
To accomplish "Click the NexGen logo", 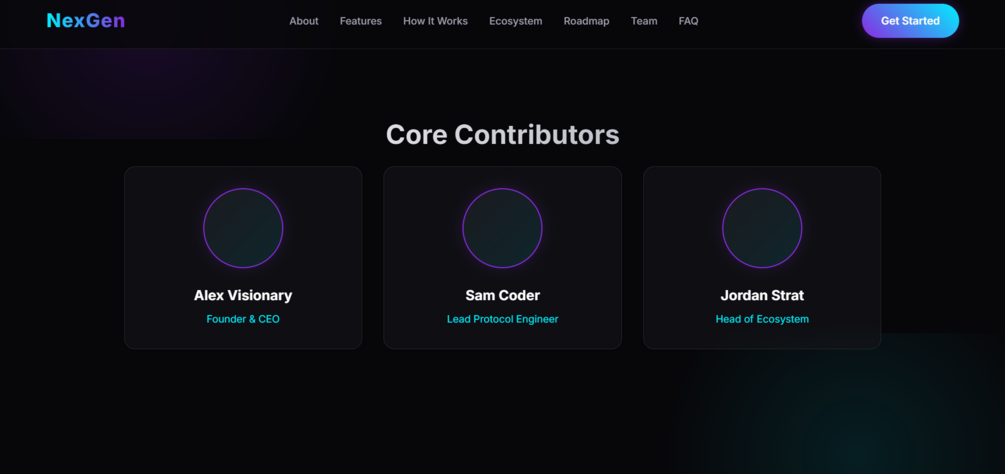I will click(86, 21).
